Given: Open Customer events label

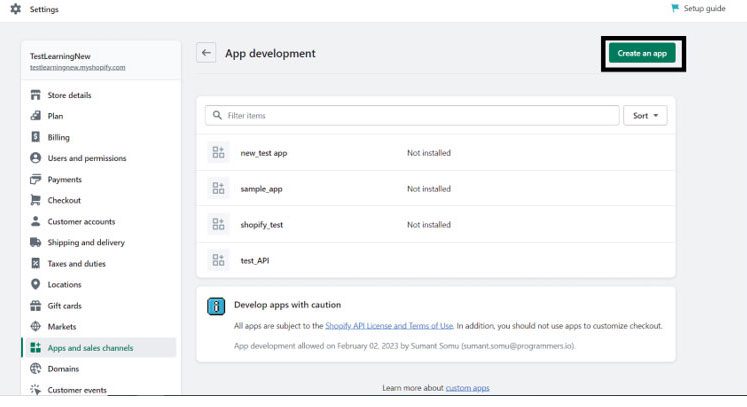Looking at the screenshot, I should point(77,390).
